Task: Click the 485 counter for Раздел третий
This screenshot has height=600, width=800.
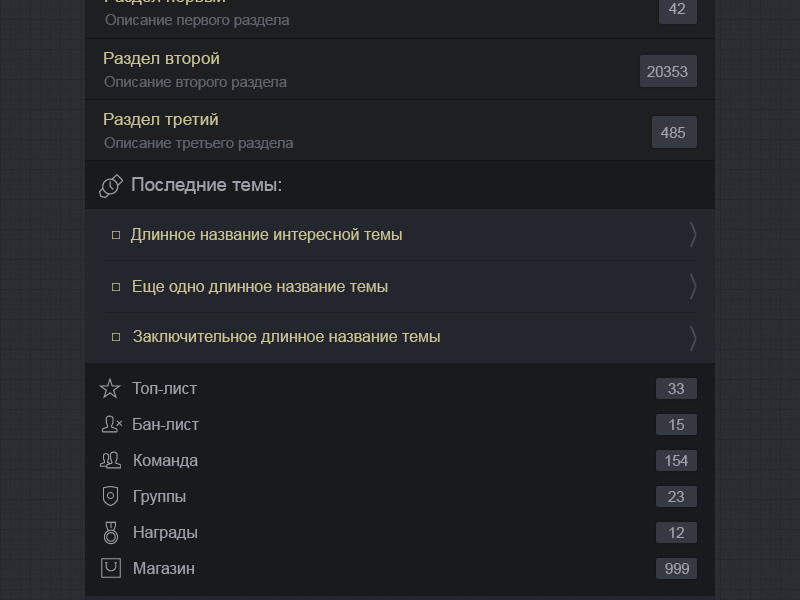Action: [674, 133]
